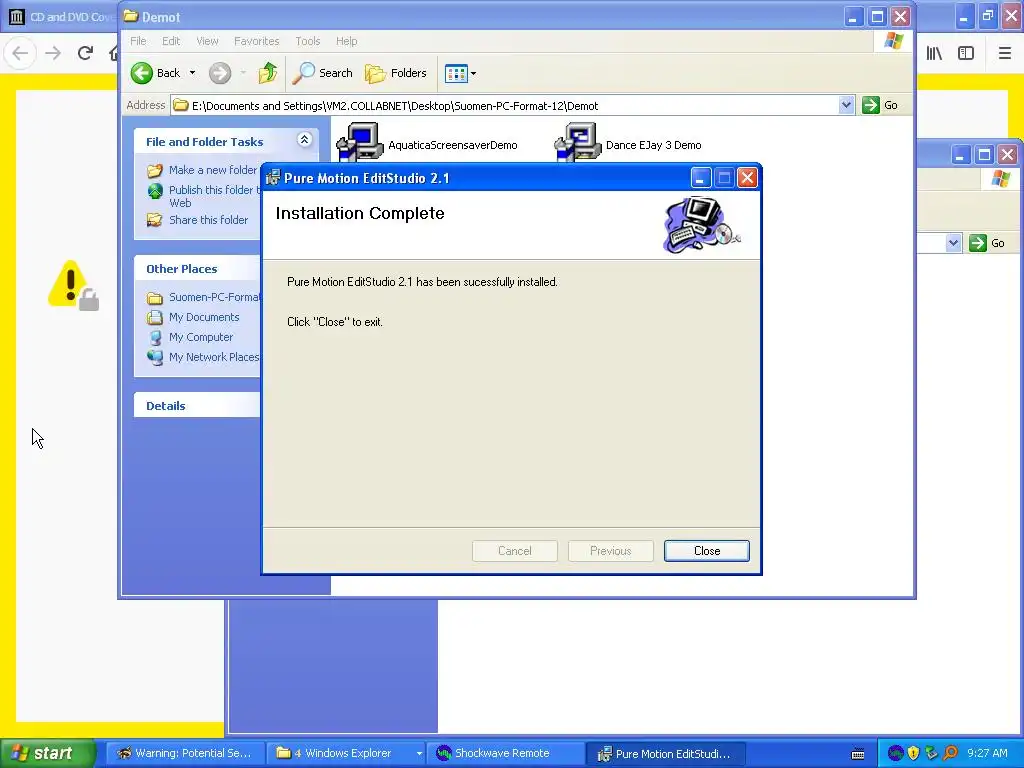1024x768 pixels.
Task: Click the Start button
Action: [x=47, y=753]
